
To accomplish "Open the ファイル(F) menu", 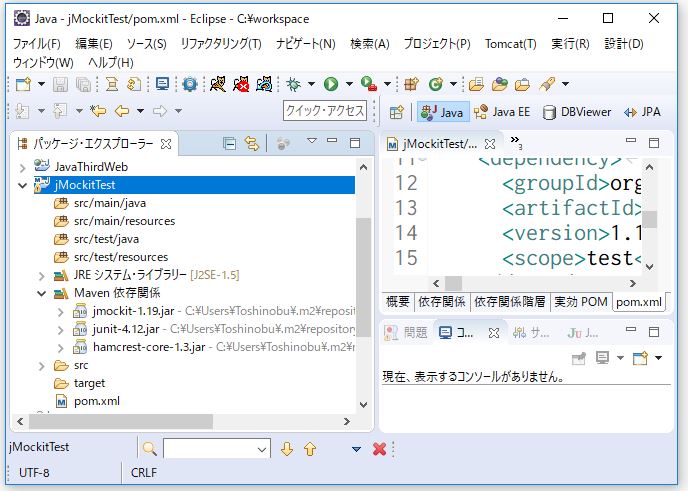I will point(36,44).
